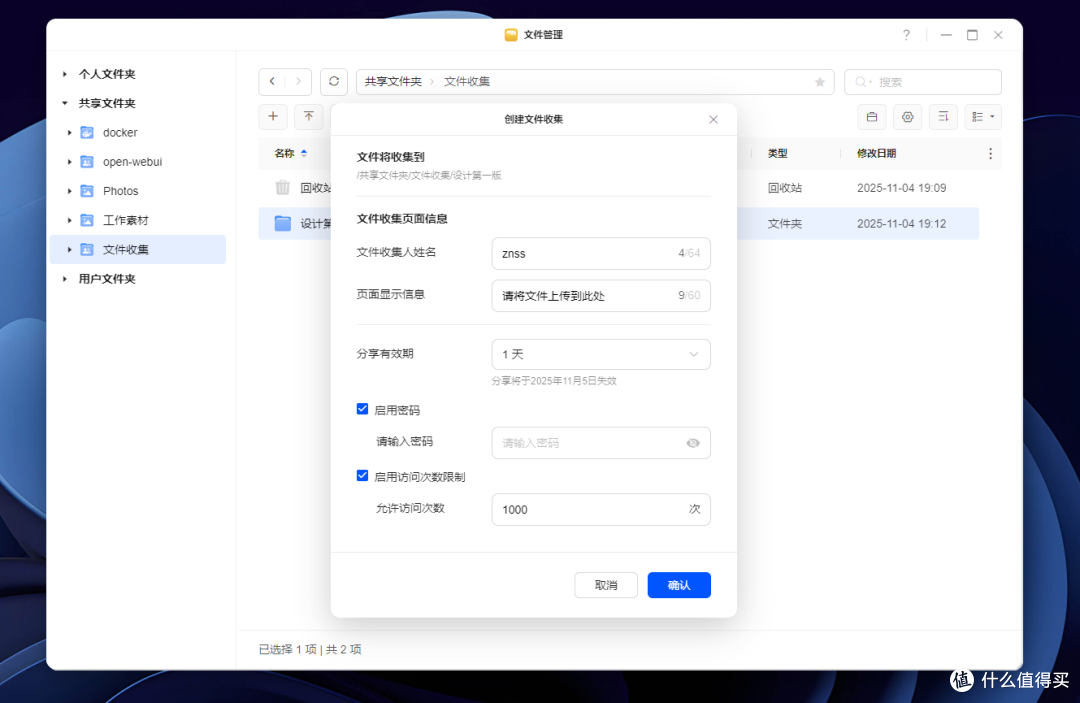This screenshot has height=703, width=1080.
Task: Click the 2025-11-04 19:12 date cell
Action: point(902,224)
